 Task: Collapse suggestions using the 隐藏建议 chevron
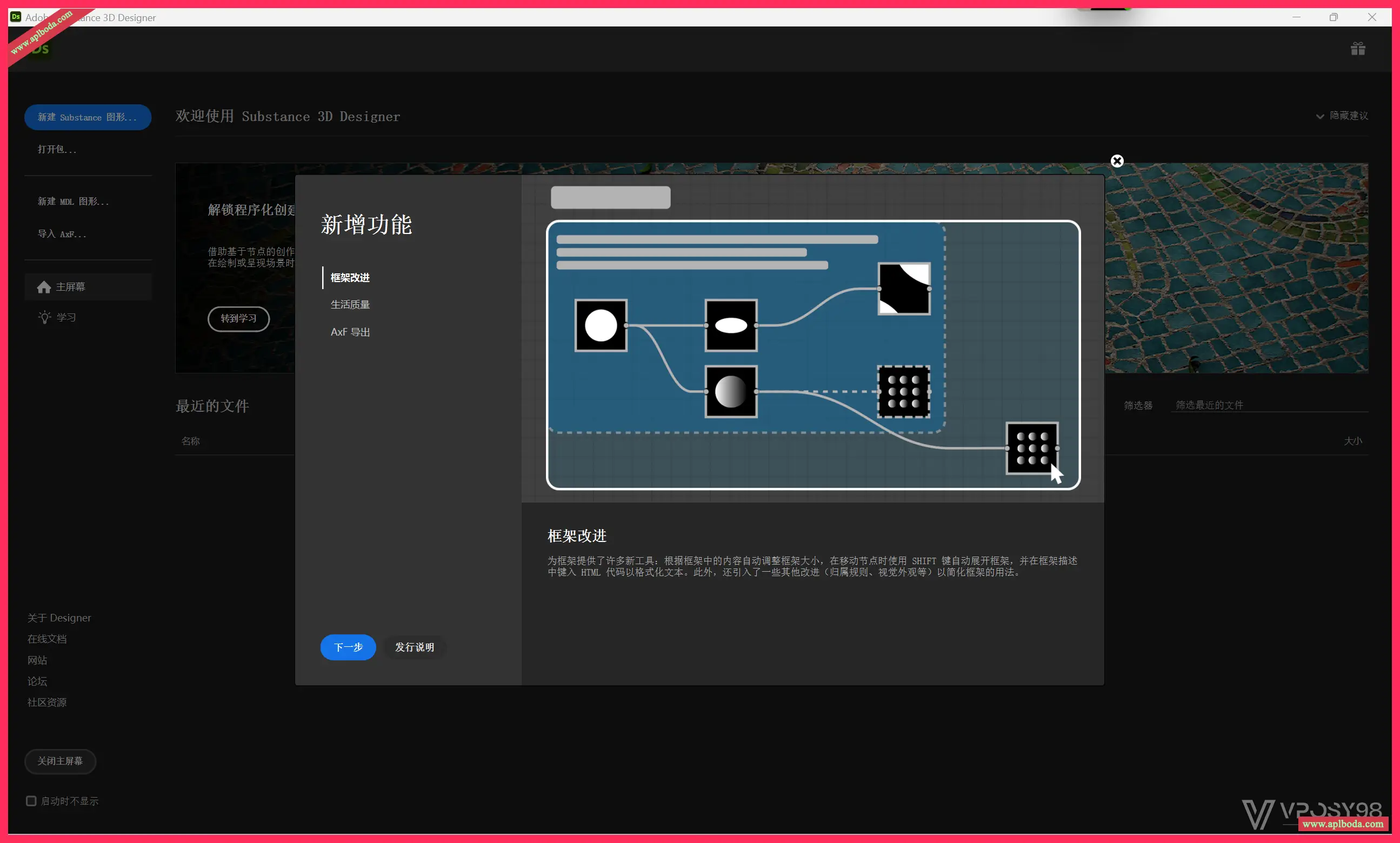click(1319, 116)
